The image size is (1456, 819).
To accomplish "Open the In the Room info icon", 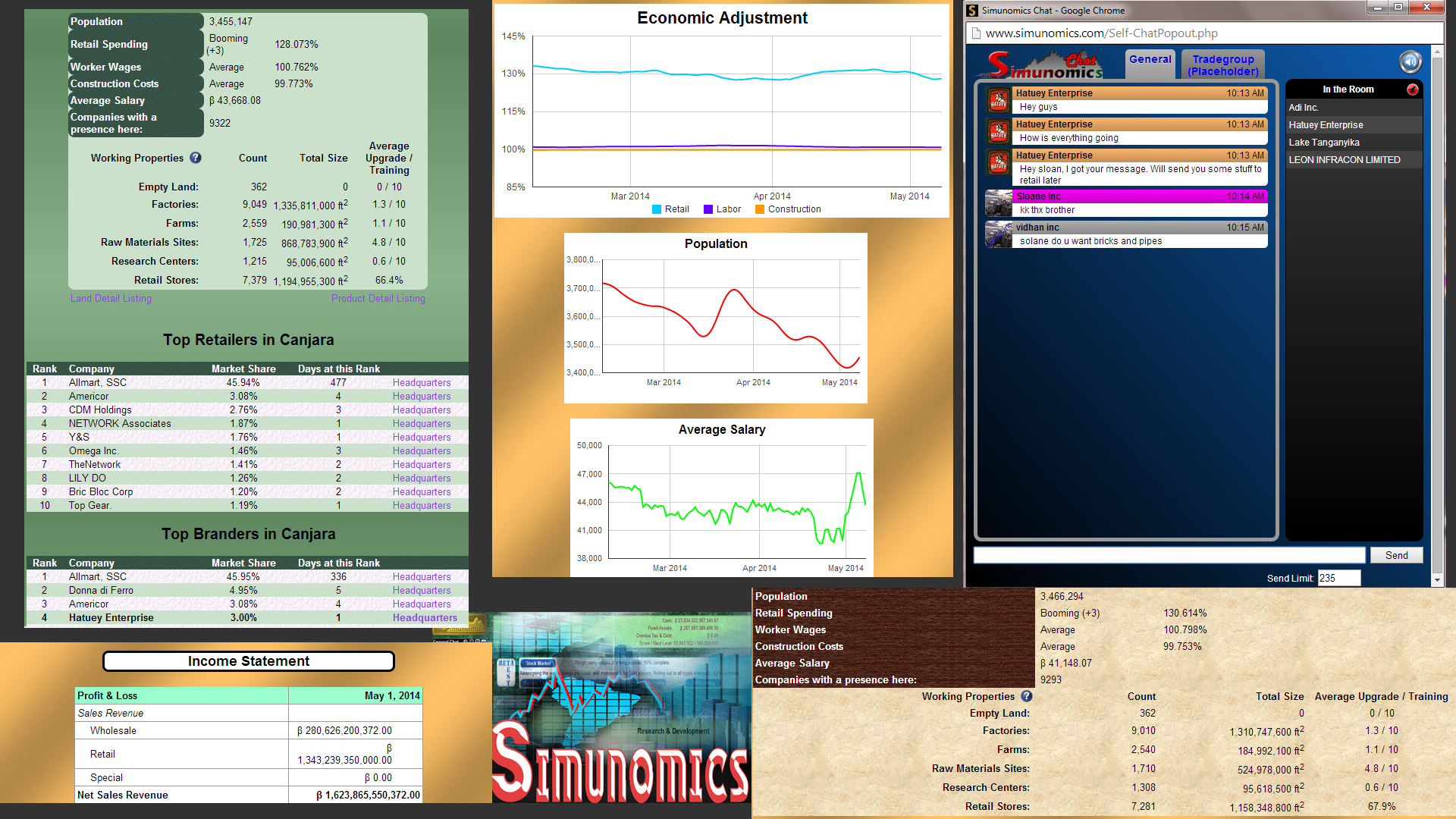I will [1412, 89].
